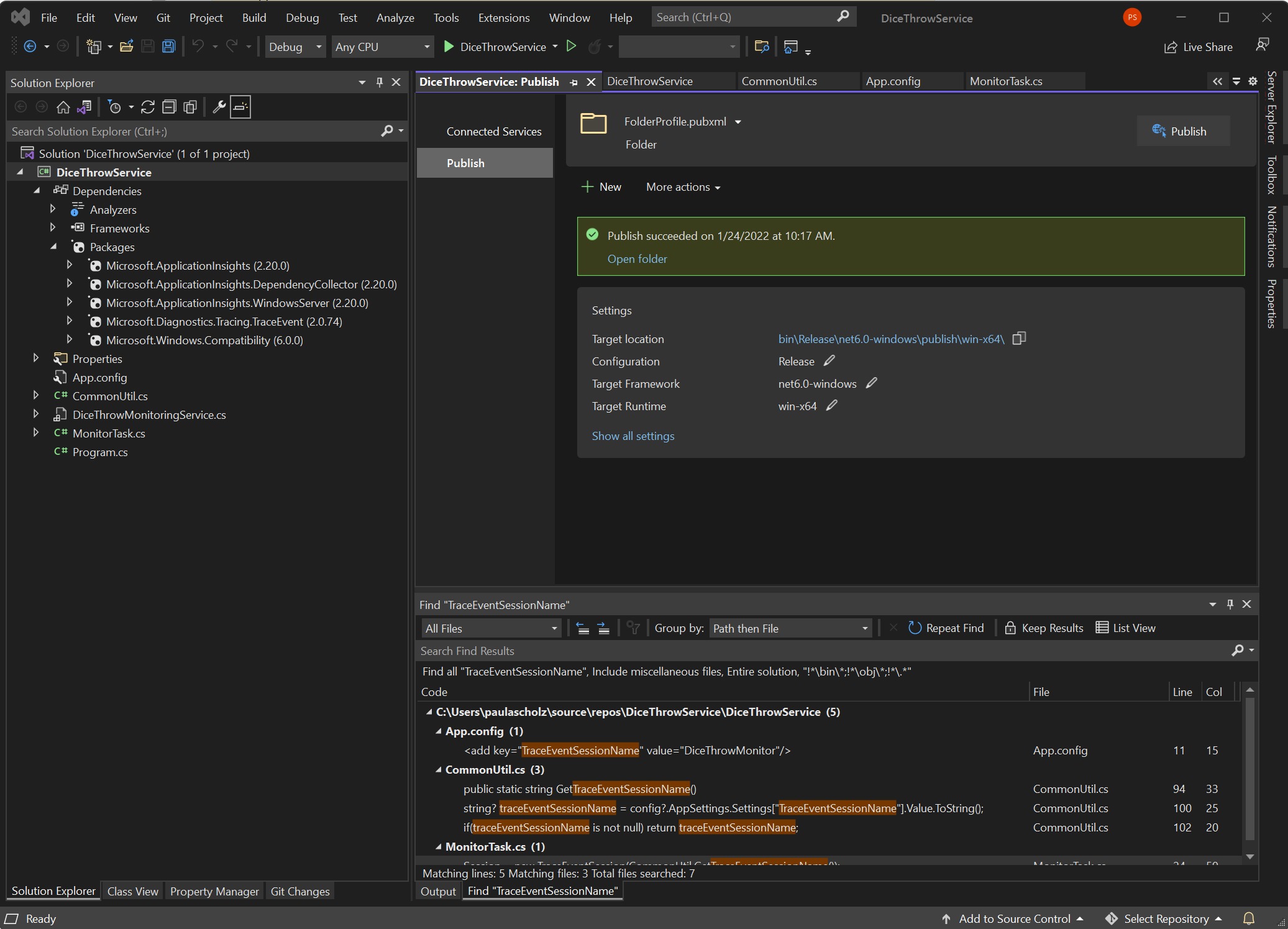Click the notifications bell in status bar
This screenshot has width=1288, height=929.
1249,918
